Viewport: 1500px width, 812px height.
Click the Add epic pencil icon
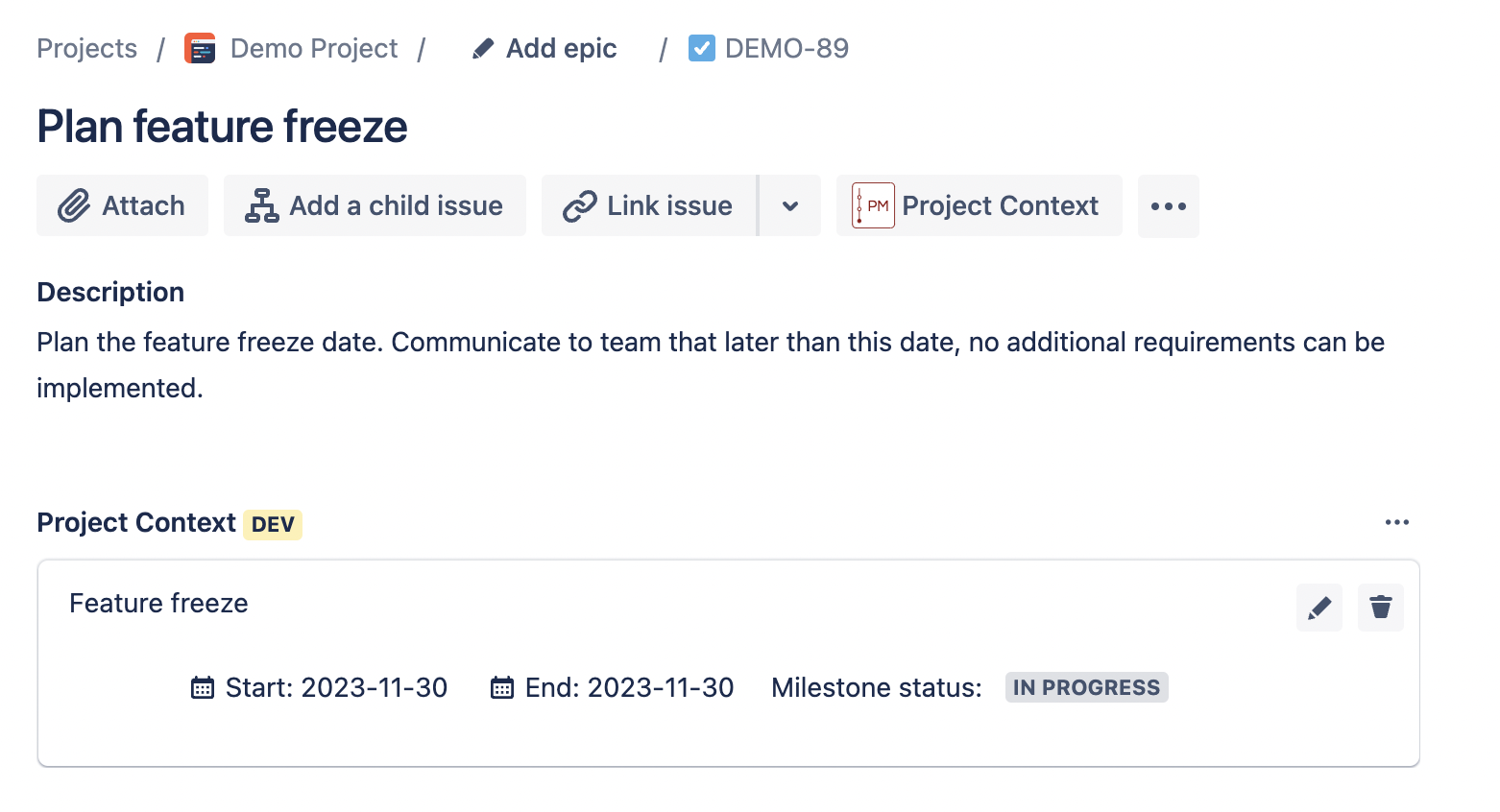click(483, 49)
